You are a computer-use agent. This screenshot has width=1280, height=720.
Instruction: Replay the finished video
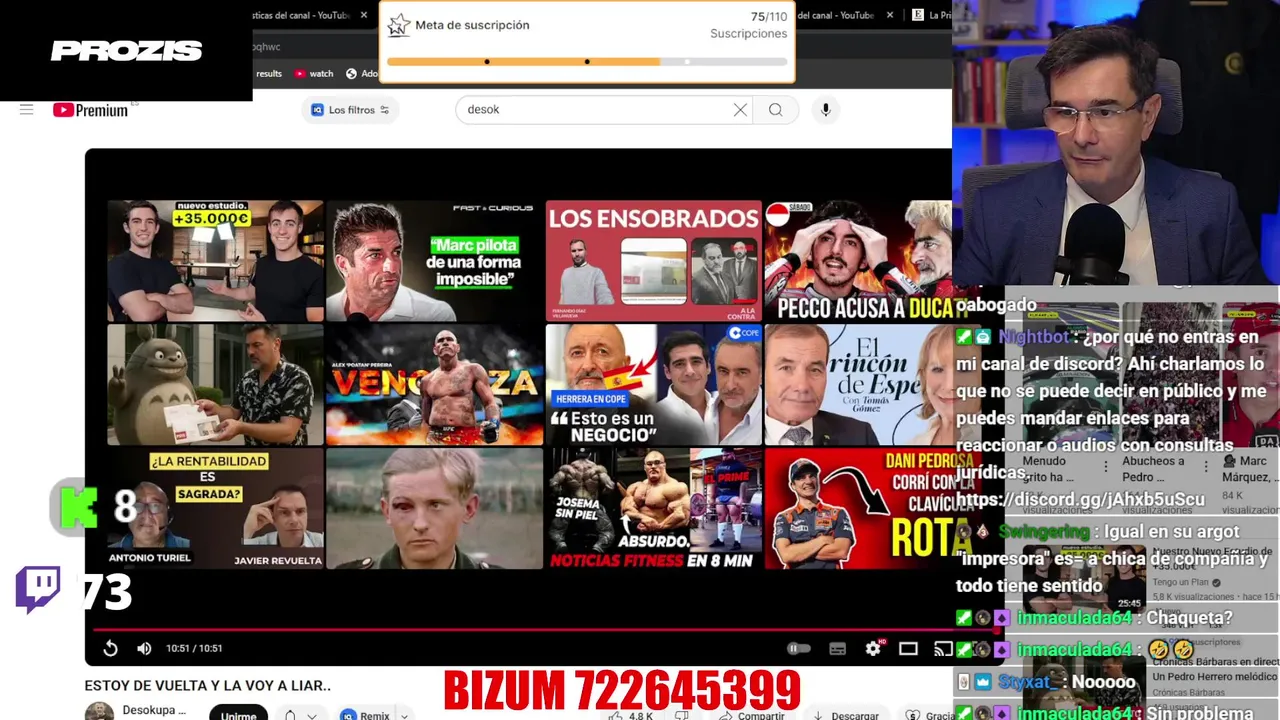coord(111,648)
